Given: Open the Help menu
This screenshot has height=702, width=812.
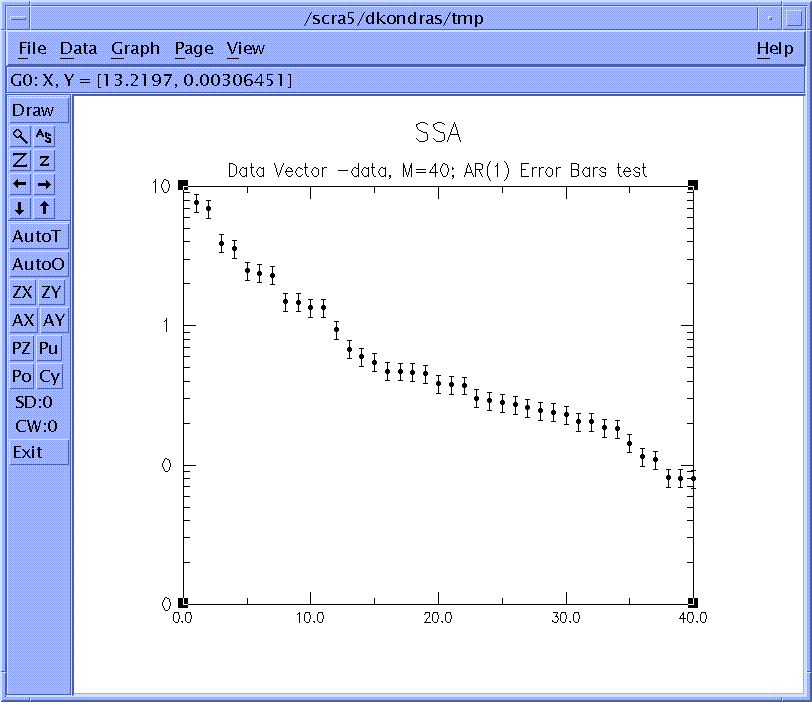Looking at the screenshot, I should pyautogui.click(x=774, y=48).
